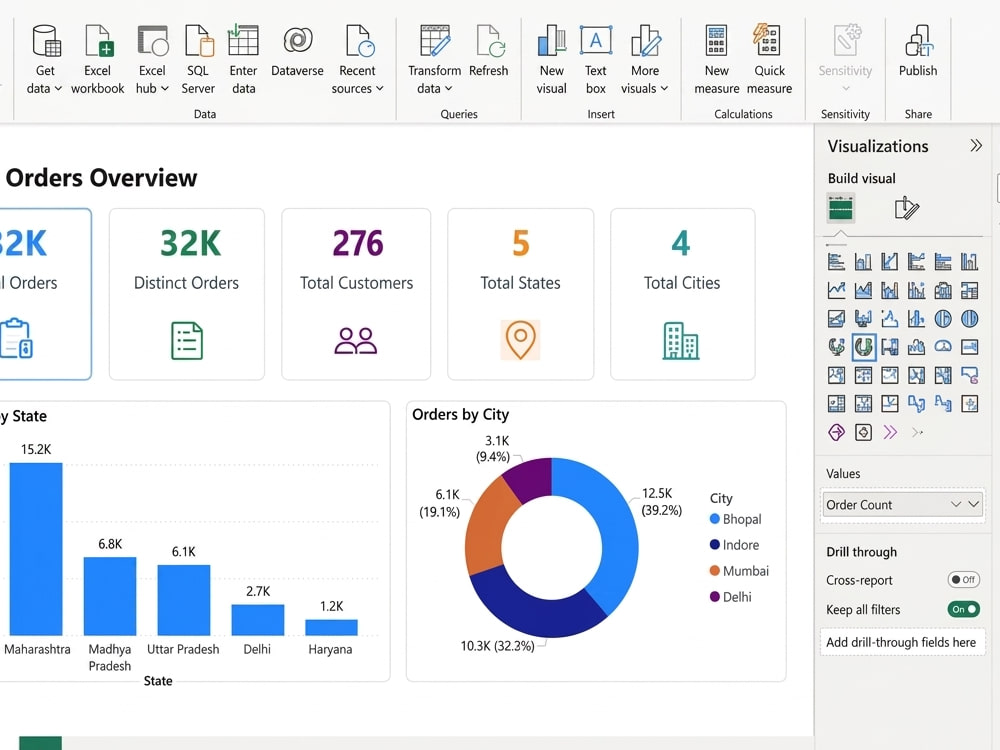1000x750 pixels.
Task: Click the Haryana bar
Action: coord(331,628)
